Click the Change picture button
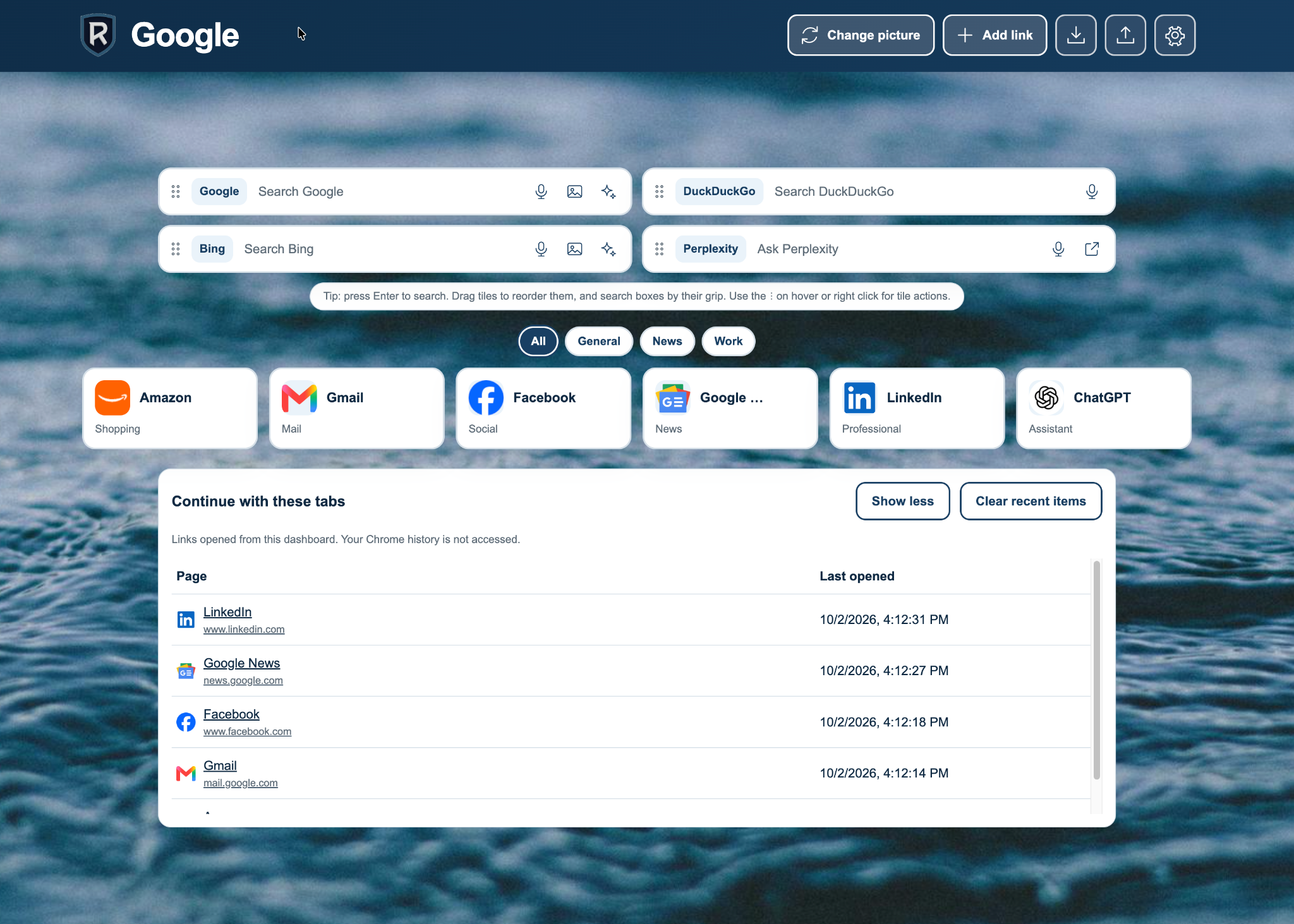This screenshot has height=924, width=1294. click(x=861, y=35)
